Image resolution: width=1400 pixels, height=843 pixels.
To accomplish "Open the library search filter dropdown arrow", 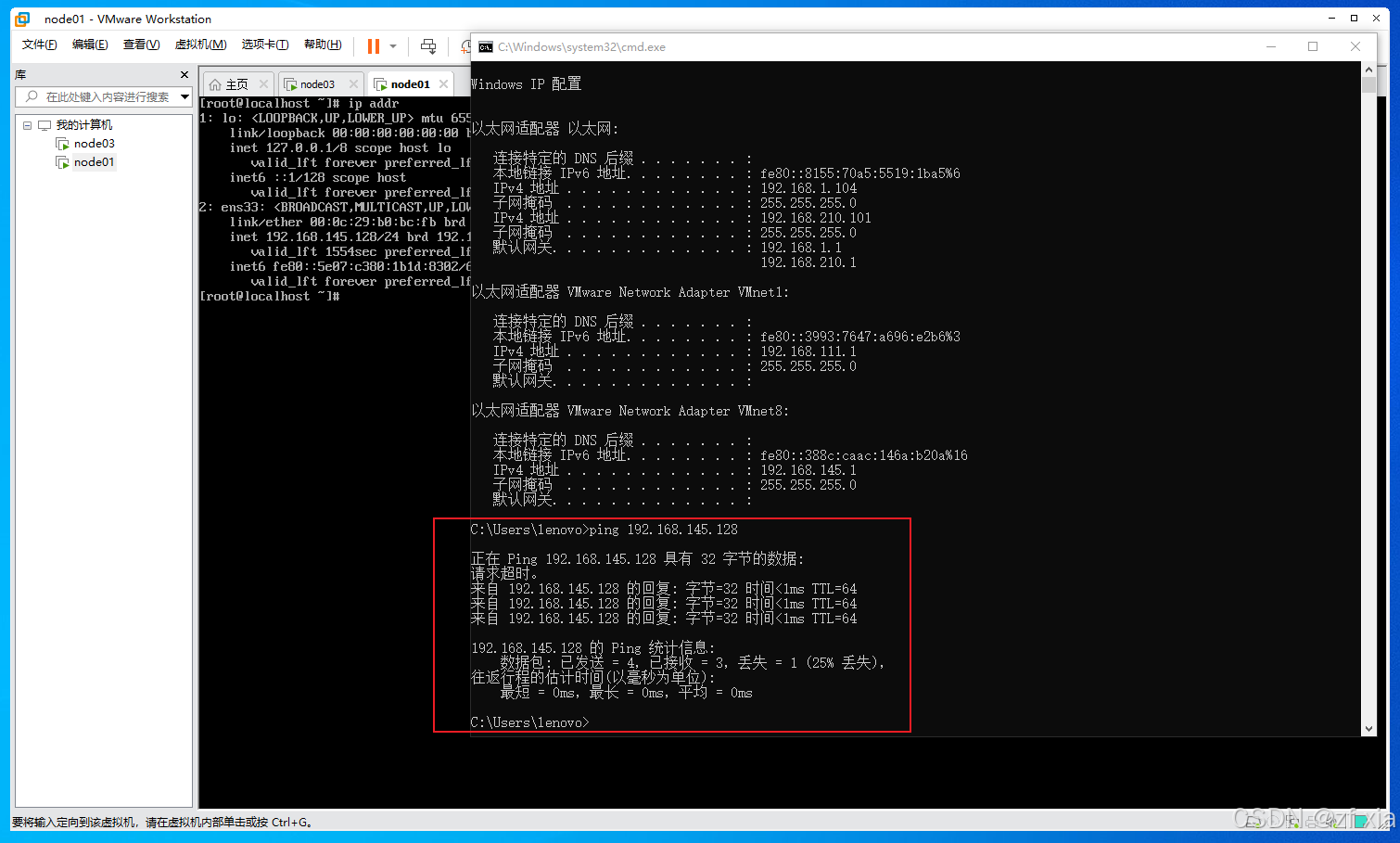I will pyautogui.click(x=185, y=96).
